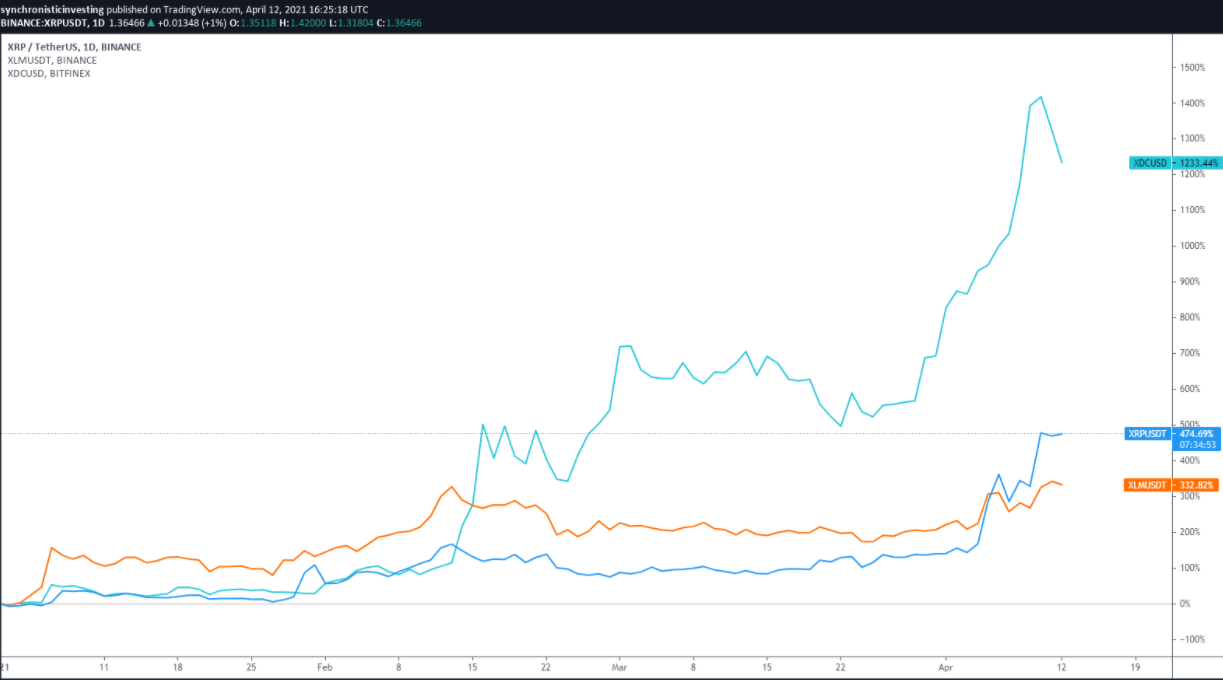Select the Mar date on time axis
This screenshot has width=1223, height=680.
619,664
